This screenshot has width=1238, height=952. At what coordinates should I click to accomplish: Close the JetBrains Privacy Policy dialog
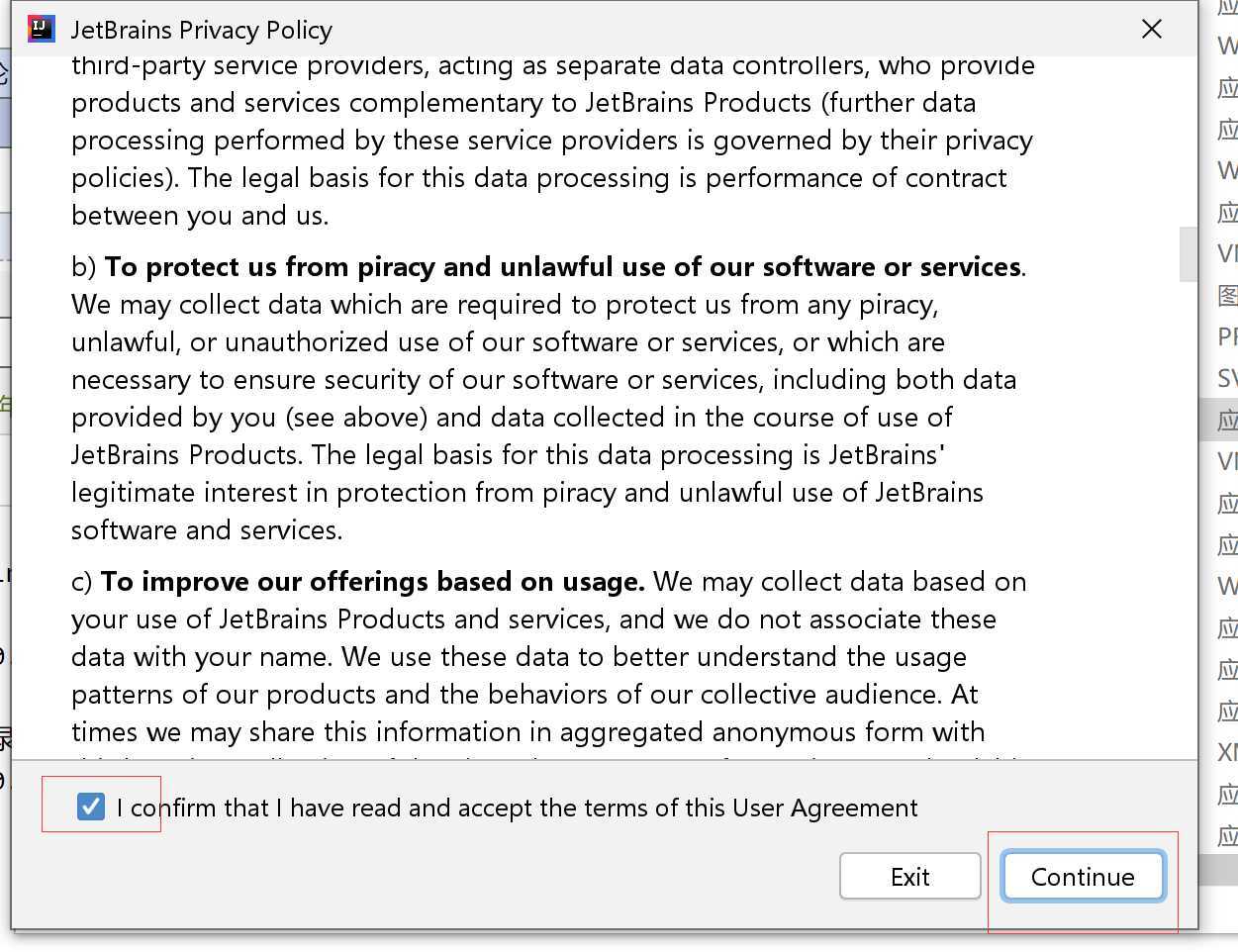(x=1151, y=30)
